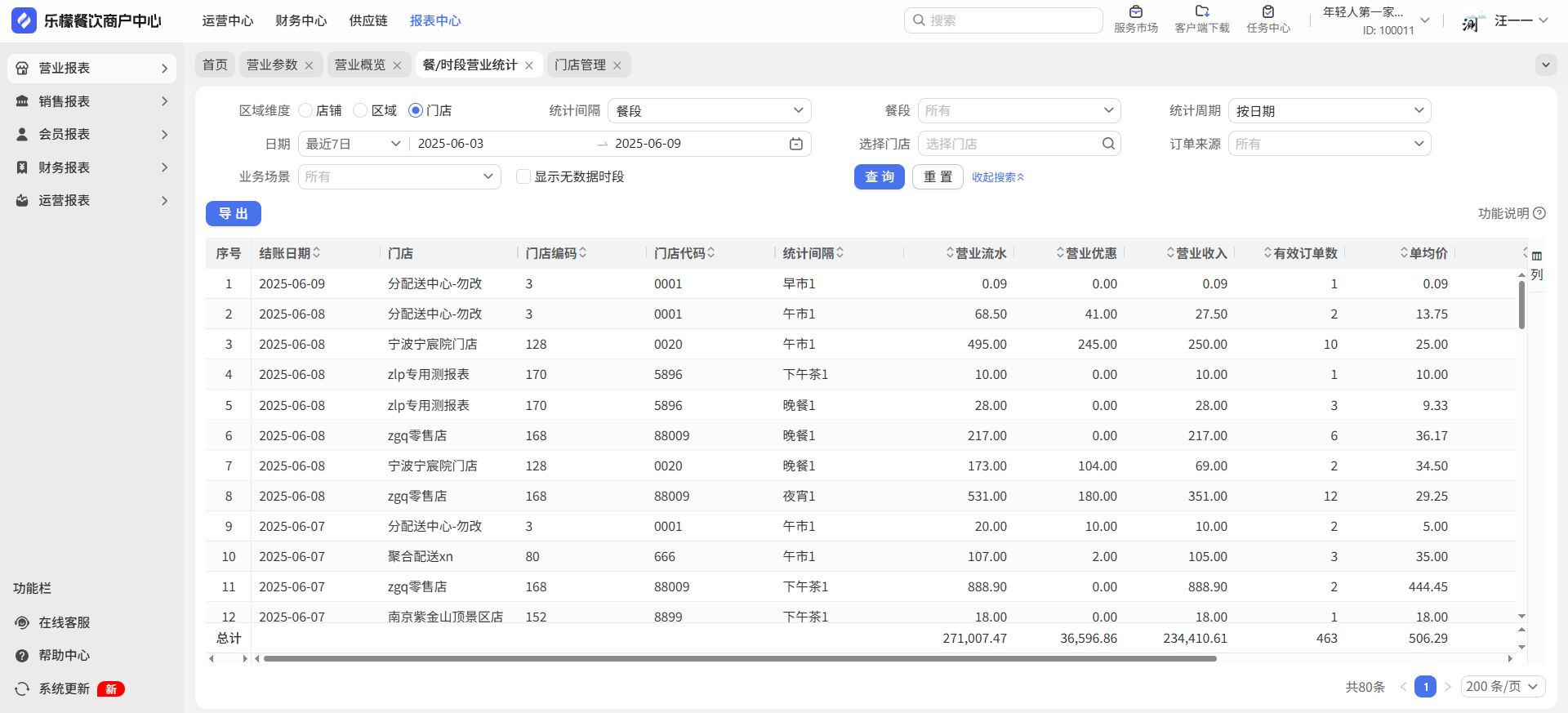
Task: Open 在线客服 online support
Action: [x=64, y=622]
